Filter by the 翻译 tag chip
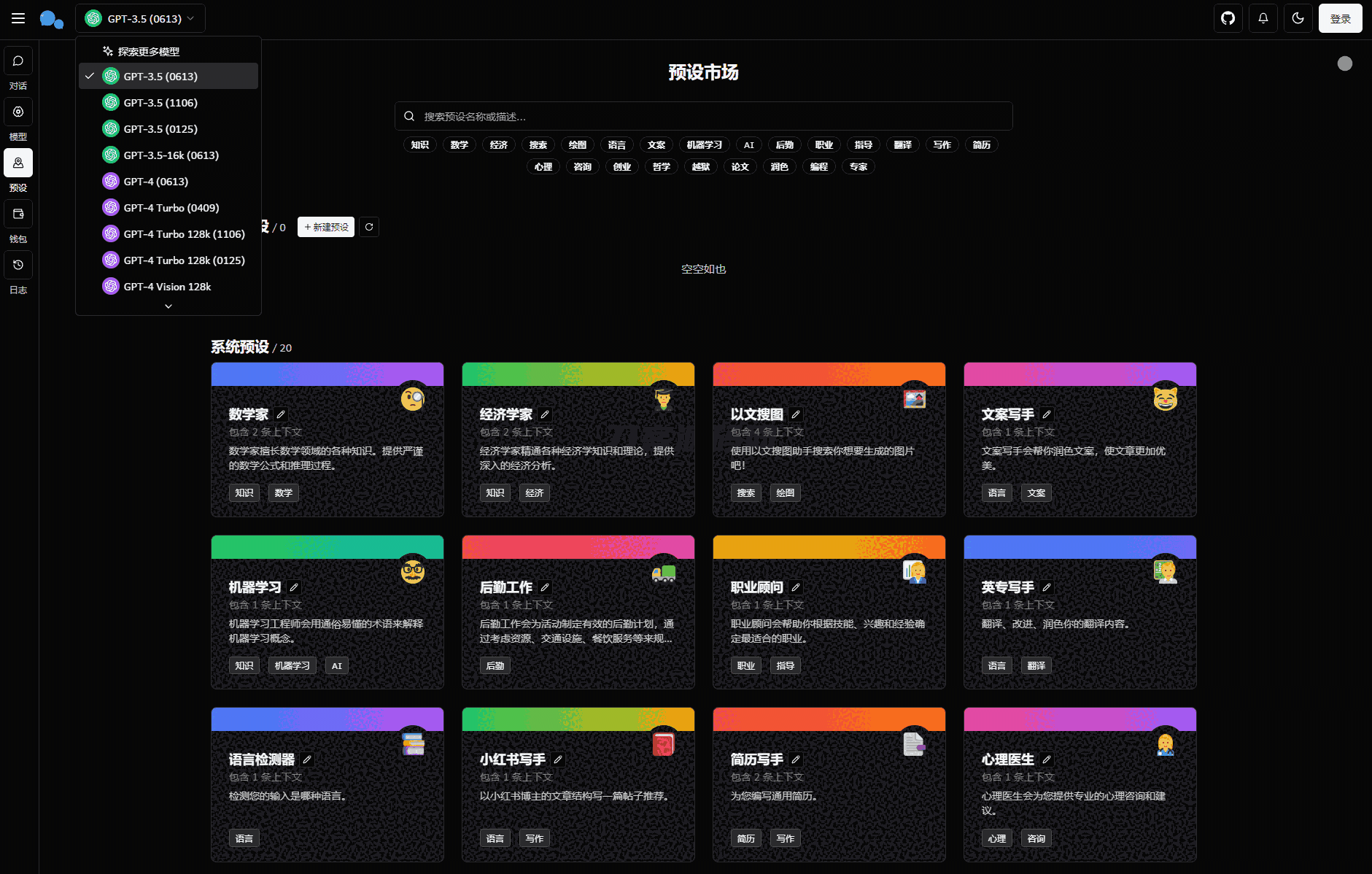The image size is (1372, 874). click(903, 144)
